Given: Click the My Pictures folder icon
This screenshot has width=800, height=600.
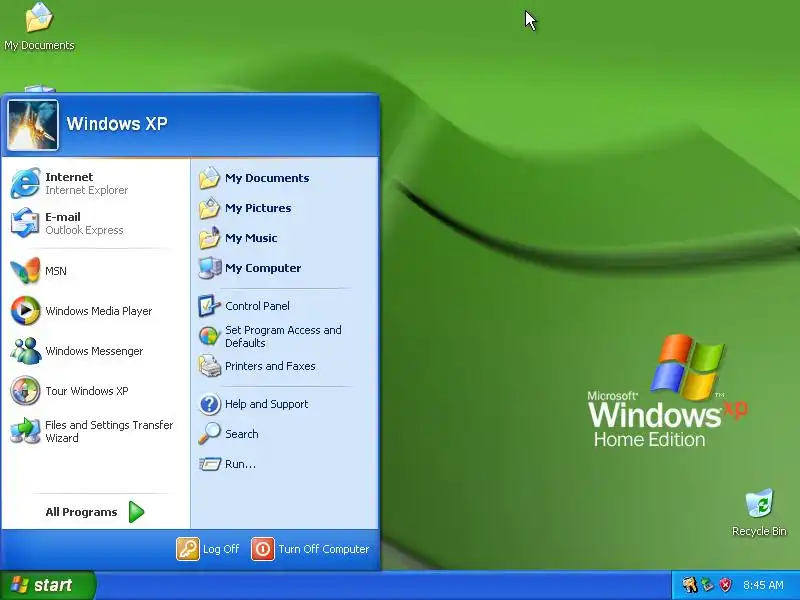Looking at the screenshot, I should (209, 208).
